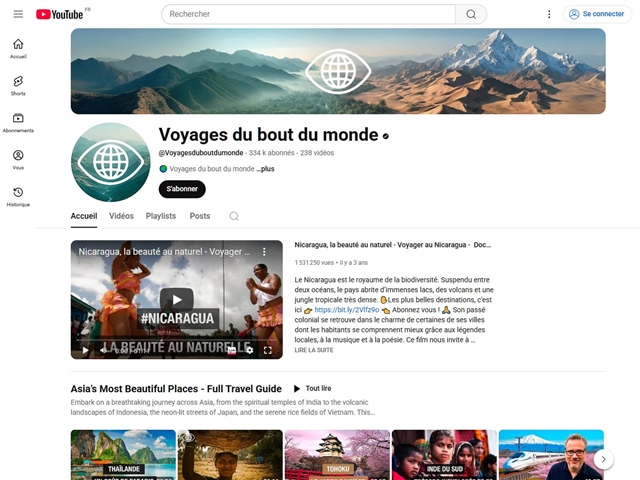Open the Tohoku video thumbnail
The width and height of the screenshot is (640, 480).
[x=337, y=455]
